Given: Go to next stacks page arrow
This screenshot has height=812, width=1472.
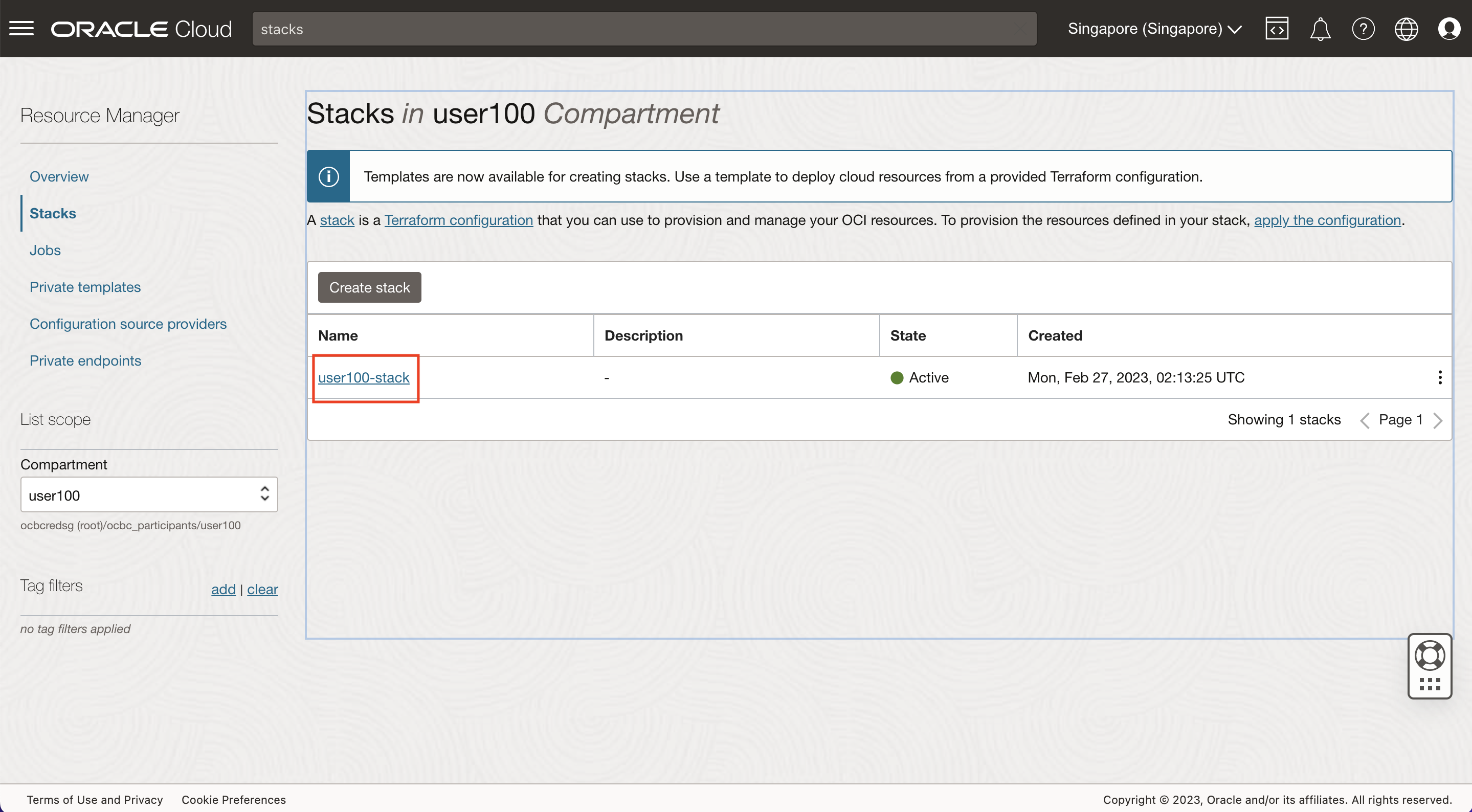Looking at the screenshot, I should click(x=1438, y=420).
